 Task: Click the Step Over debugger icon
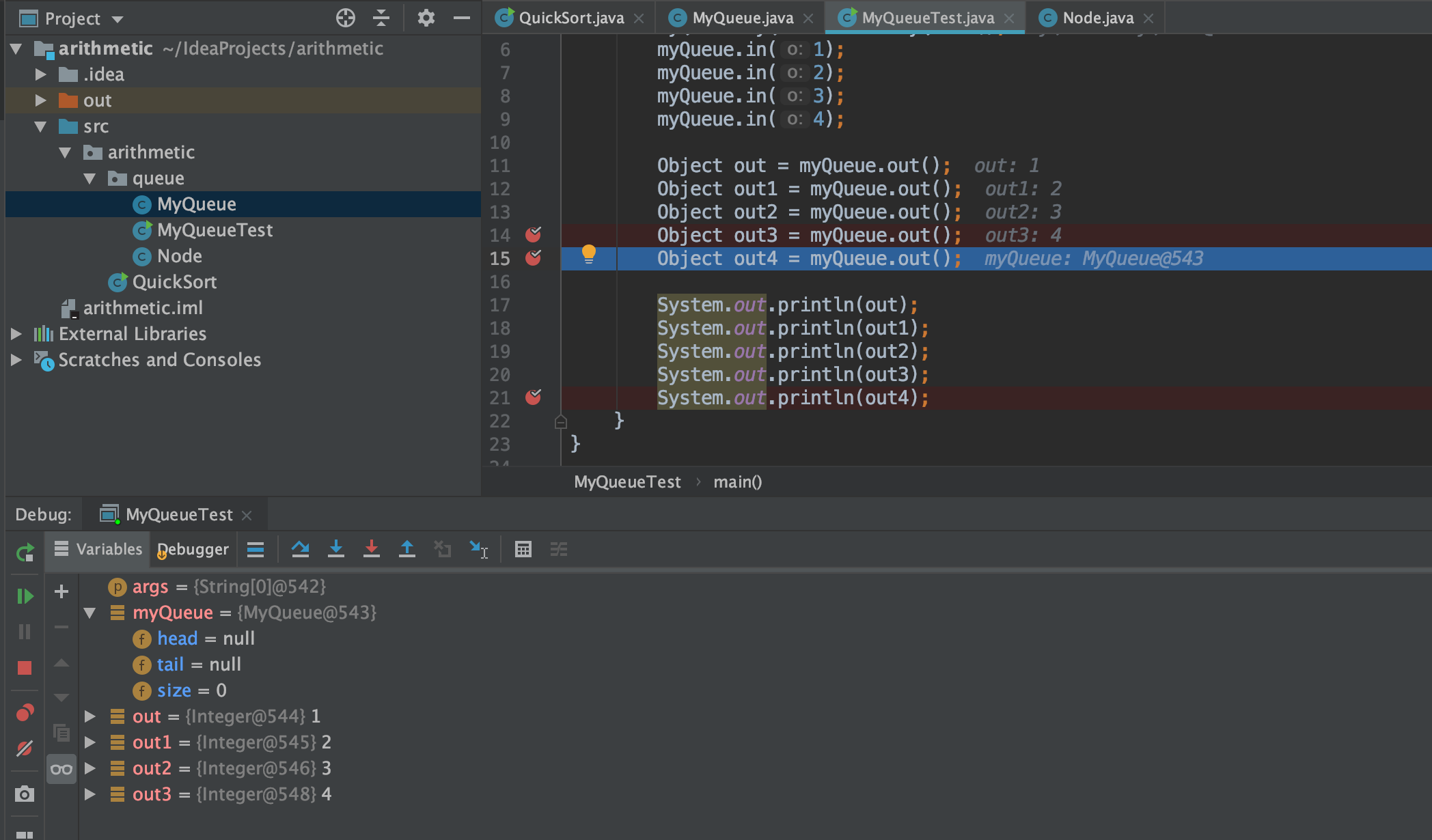300,549
